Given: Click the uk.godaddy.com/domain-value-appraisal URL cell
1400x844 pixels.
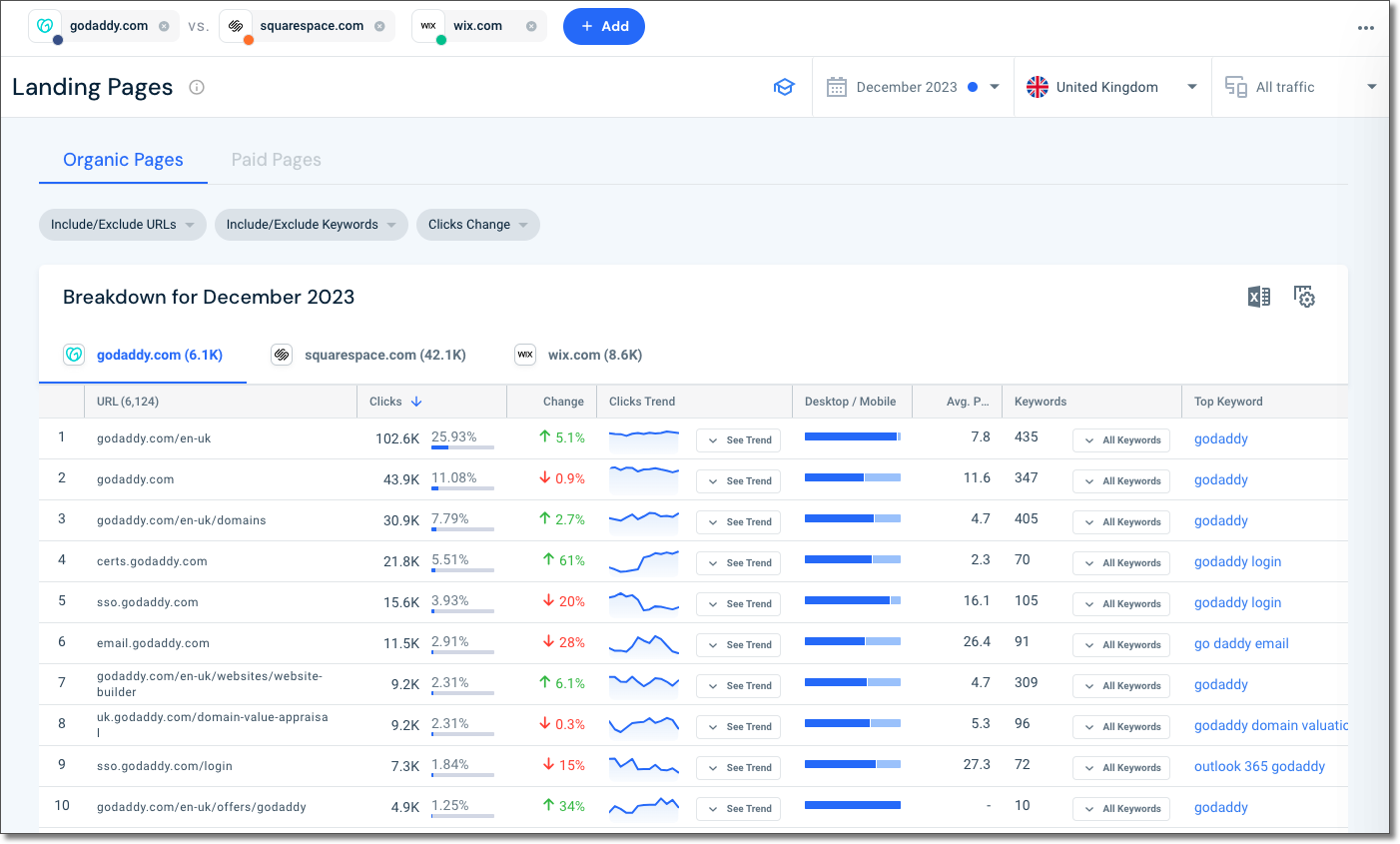Looking at the screenshot, I should tap(212, 724).
